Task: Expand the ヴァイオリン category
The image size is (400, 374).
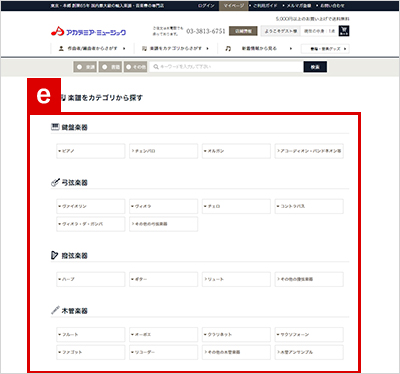Action: point(91,206)
